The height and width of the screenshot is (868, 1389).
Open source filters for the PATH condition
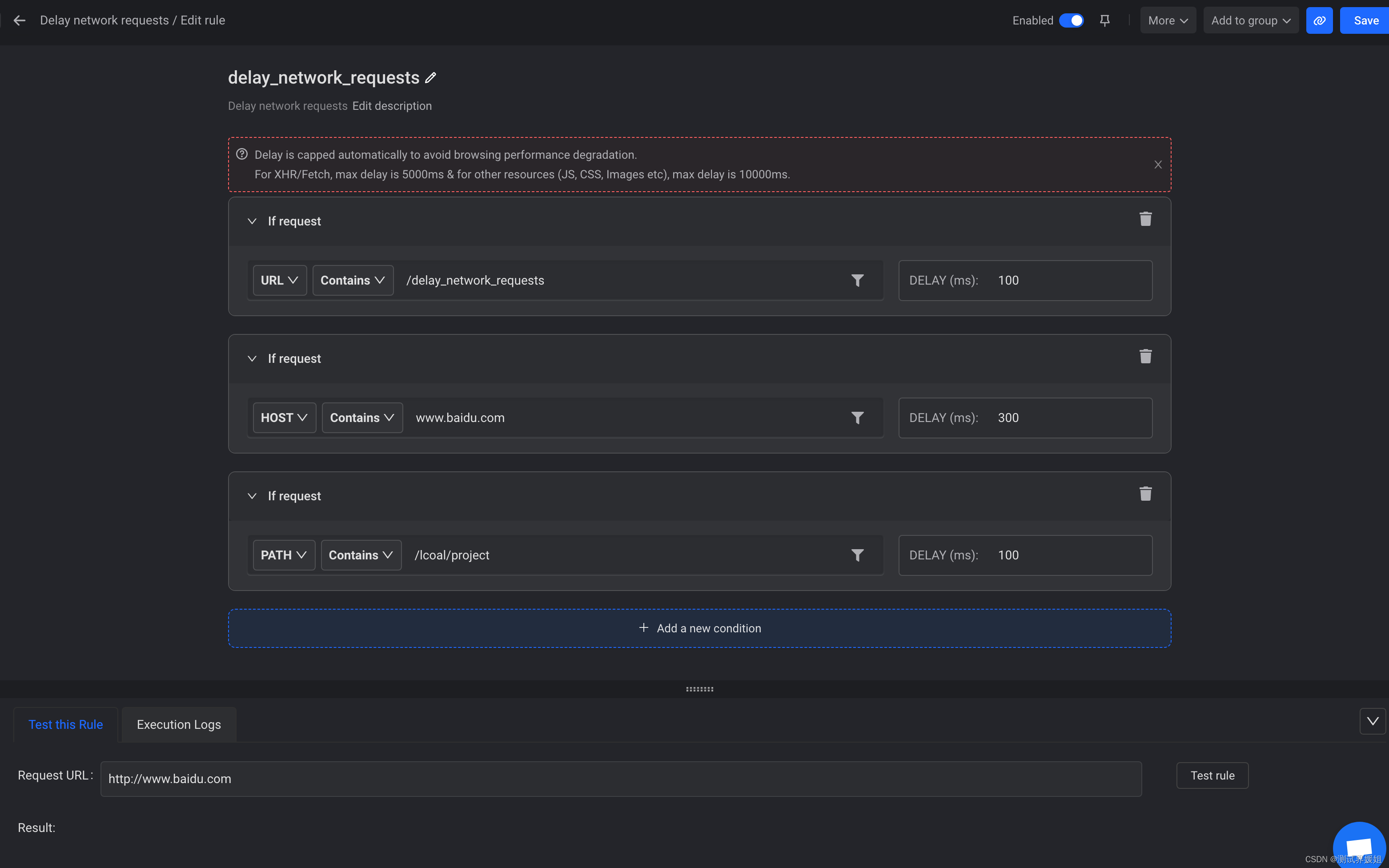pos(857,555)
